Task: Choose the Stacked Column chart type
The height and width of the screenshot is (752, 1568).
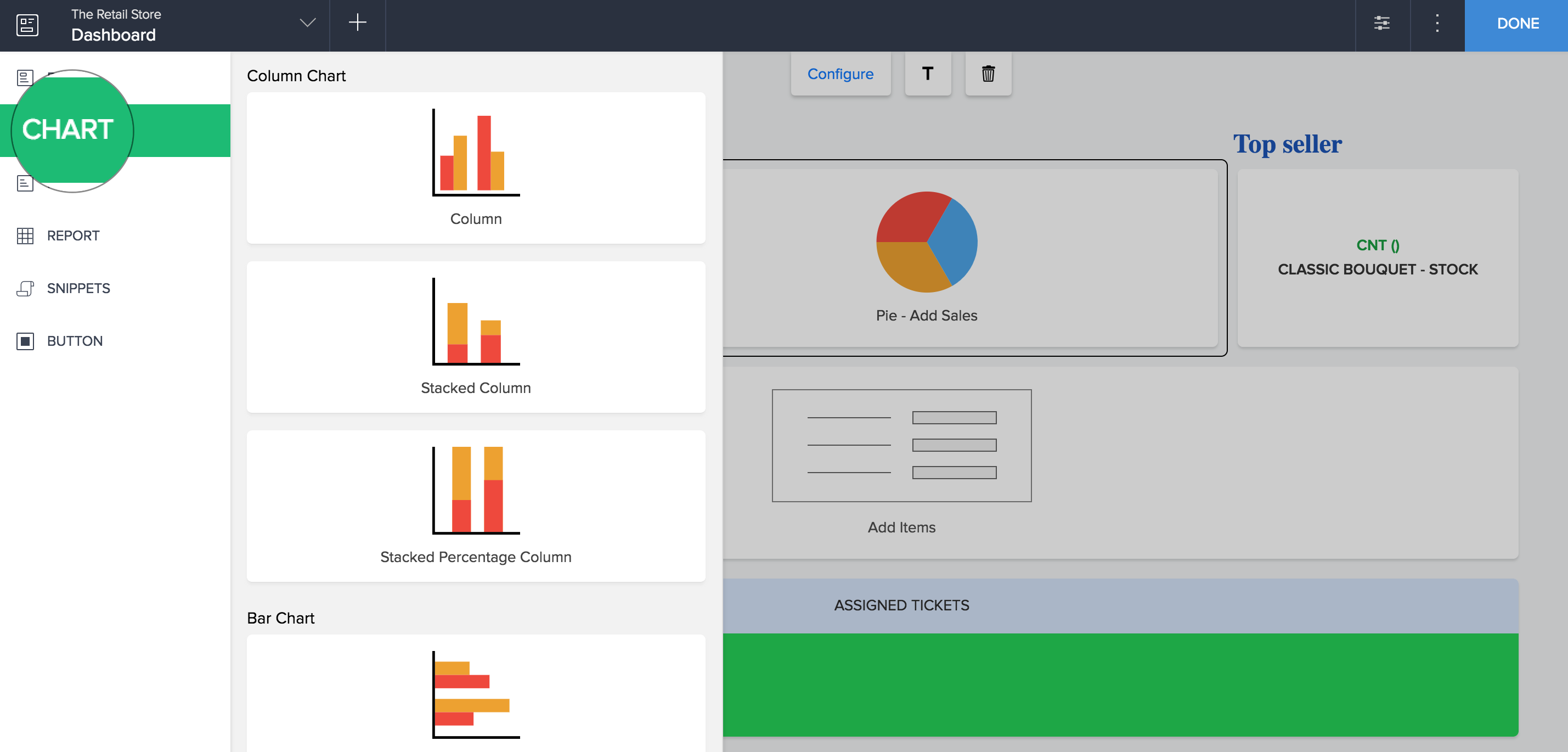Action: click(x=475, y=336)
